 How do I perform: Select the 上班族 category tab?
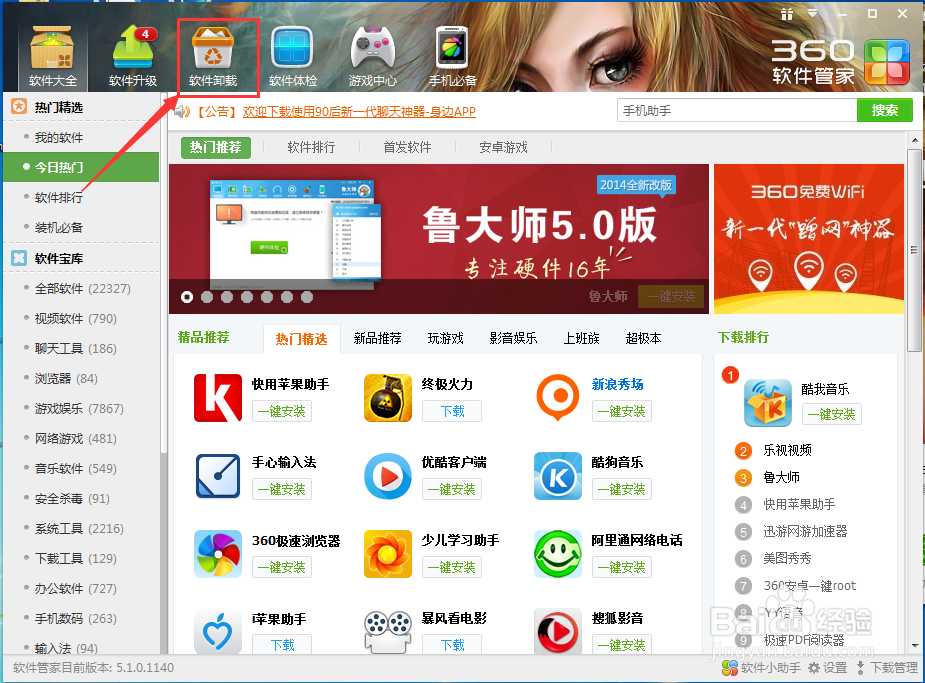[582, 339]
